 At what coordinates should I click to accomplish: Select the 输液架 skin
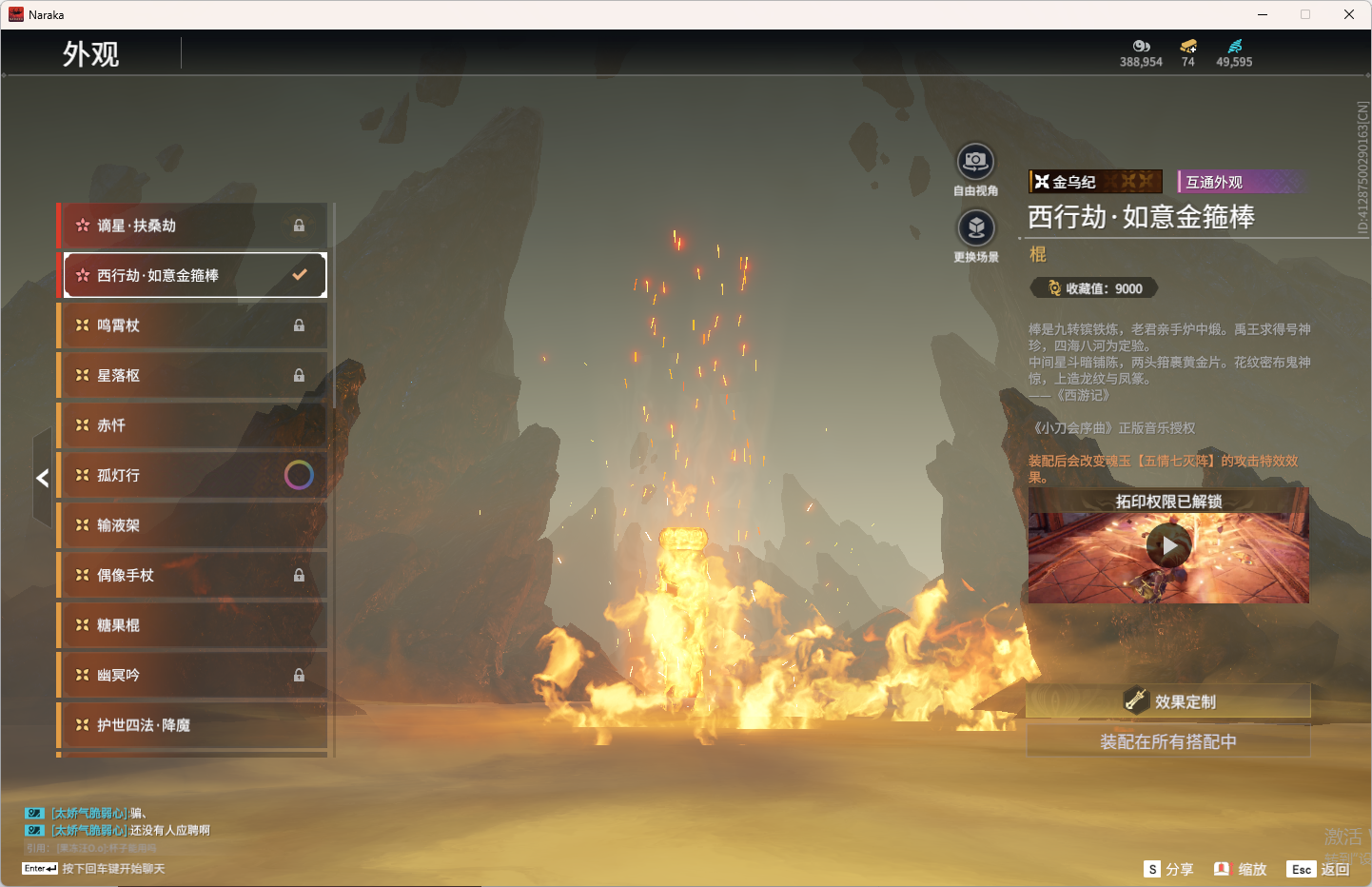pyautogui.click(x=192, y=525)
